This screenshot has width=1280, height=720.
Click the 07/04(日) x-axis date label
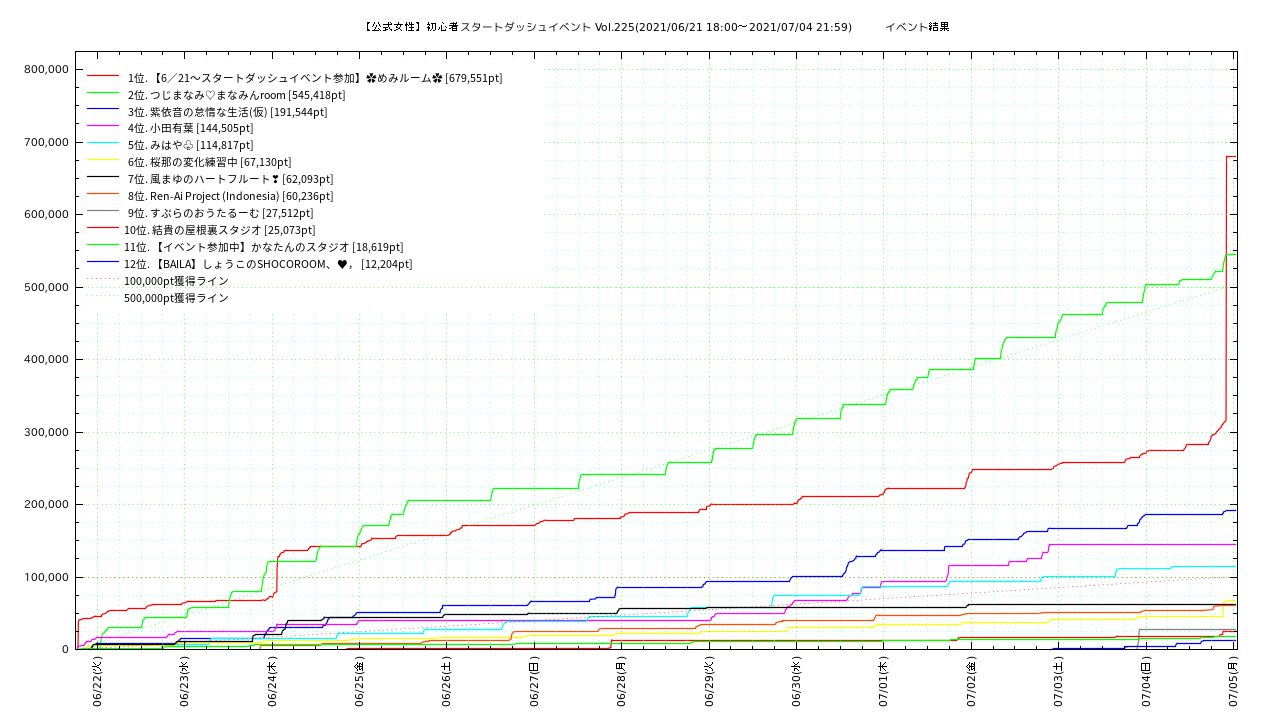[x=1145, y=682]
